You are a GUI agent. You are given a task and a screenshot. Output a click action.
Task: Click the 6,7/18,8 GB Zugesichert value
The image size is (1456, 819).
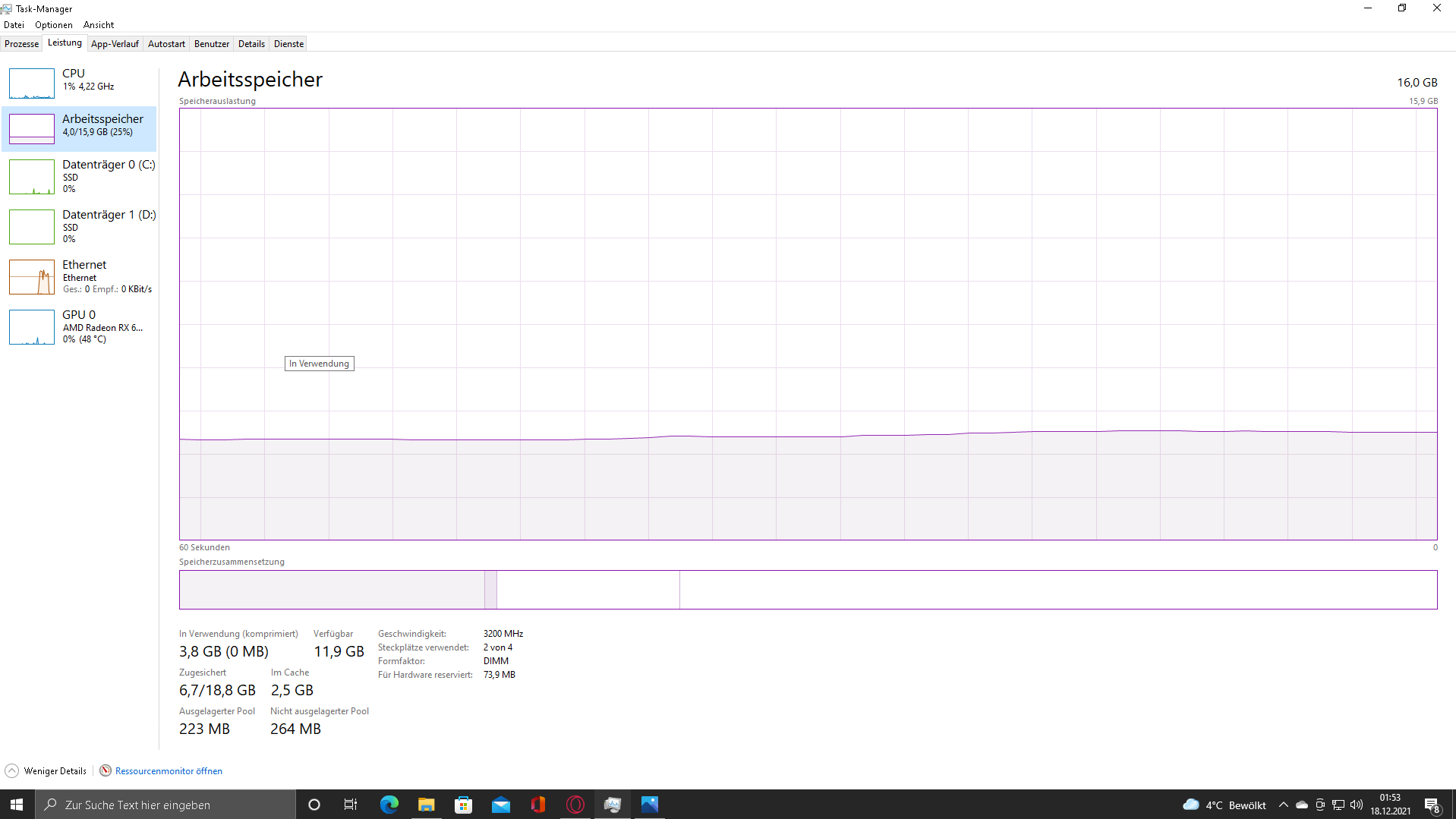click(217, 690)
